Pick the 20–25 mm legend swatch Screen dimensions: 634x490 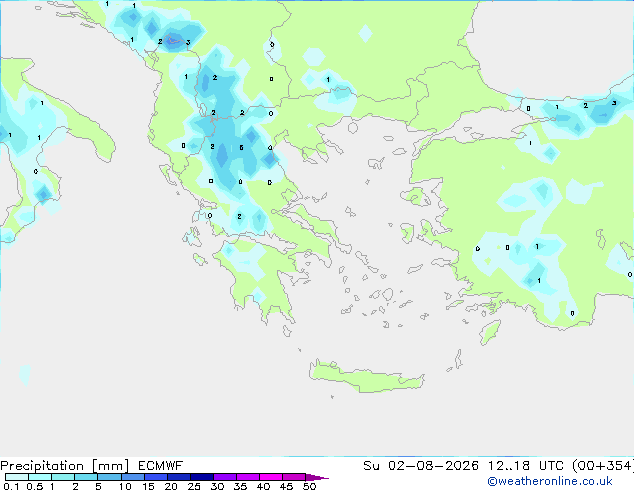(x=178, y=477)
